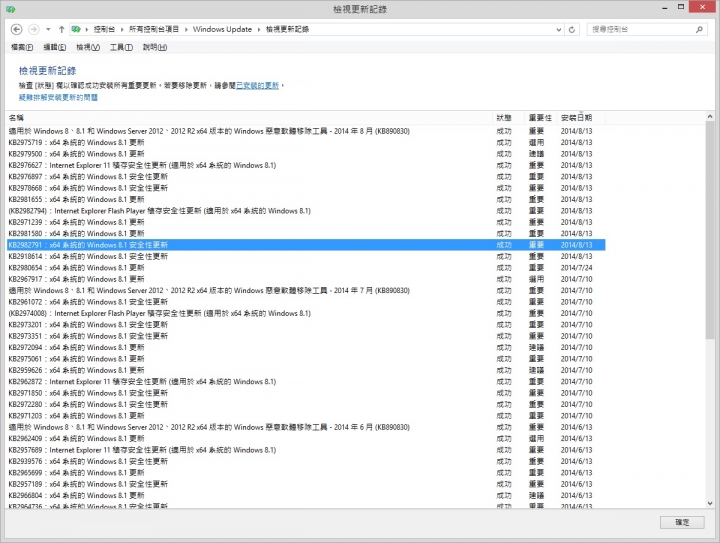Viewport: 720px width, 543px height.
Task: Click the 所有控制台項目 breadcrumb
Action: [154, 29]
